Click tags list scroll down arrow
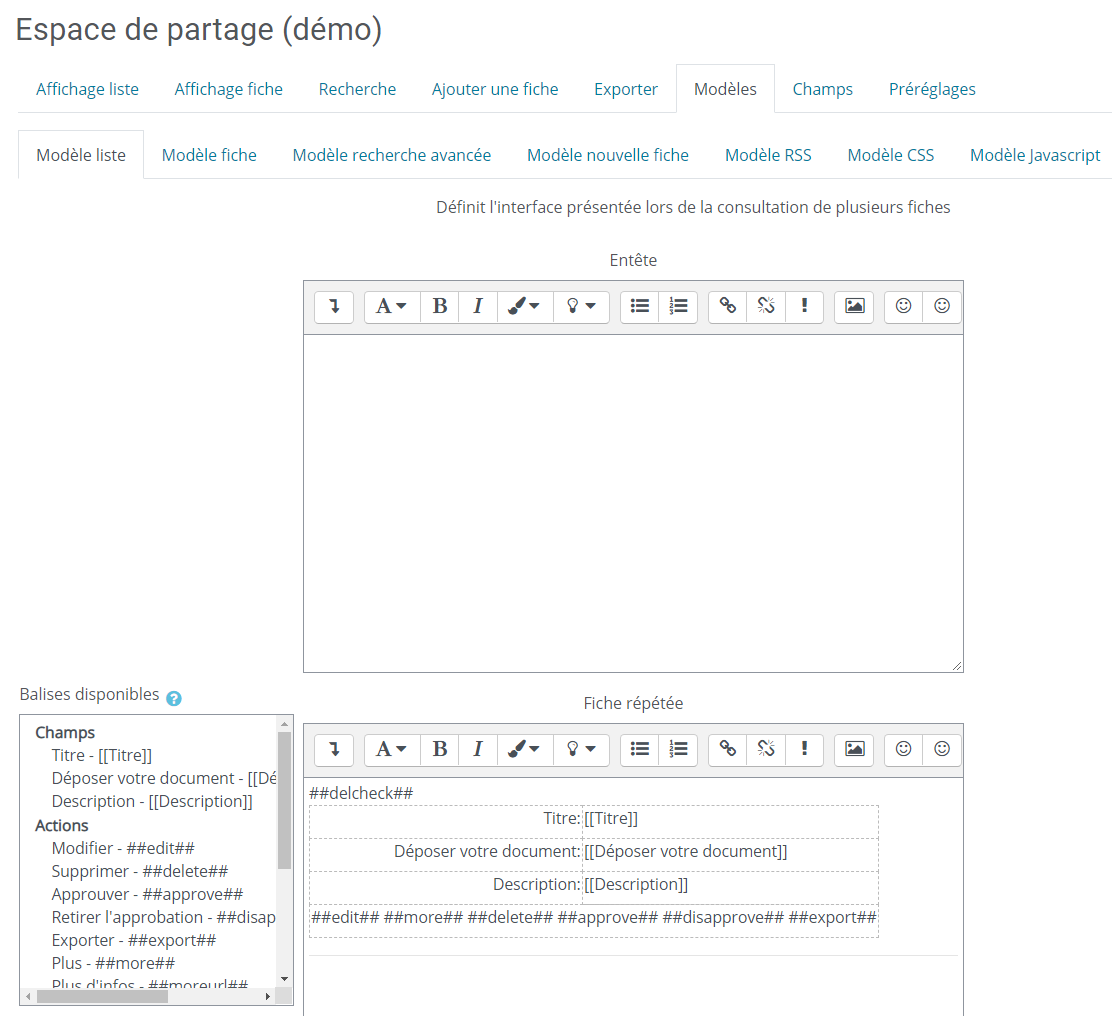 point(284,979)
